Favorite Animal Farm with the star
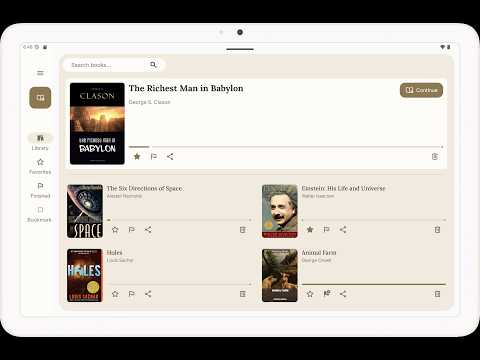The width and height of the screenshot is (480, 360). click(310, 294)
